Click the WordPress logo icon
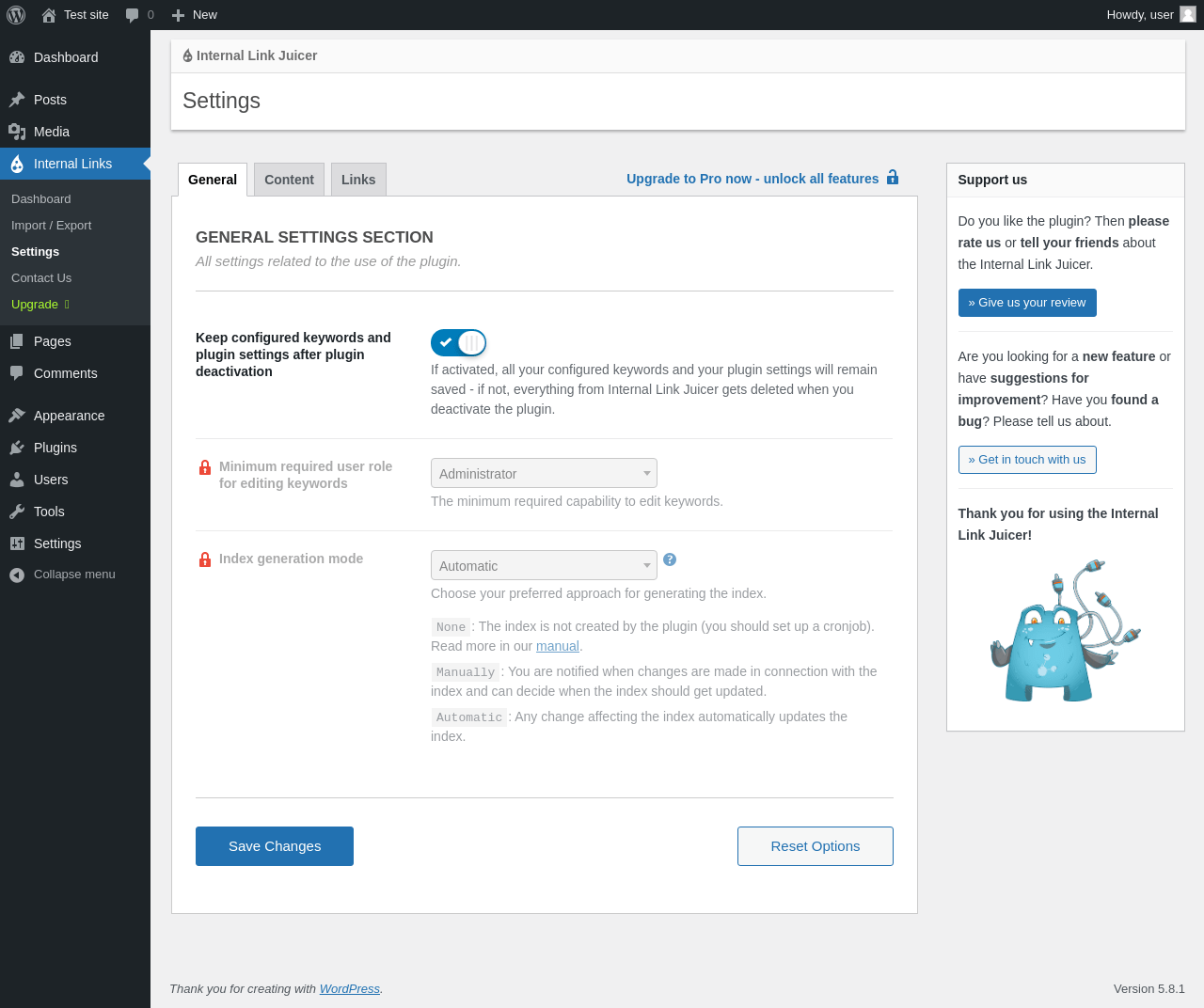This screenshot has width=1204, height=1008. click(x=16, y=15)
